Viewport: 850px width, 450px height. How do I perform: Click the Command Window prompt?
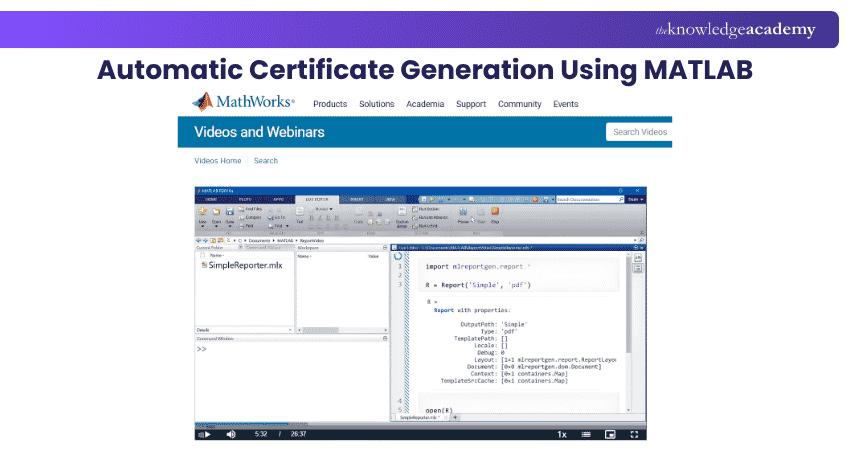tap(202, 349)
